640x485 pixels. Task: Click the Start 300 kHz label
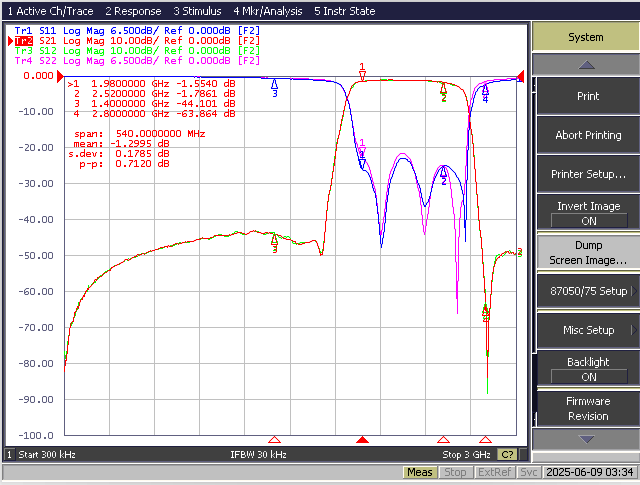tap(47, 454)
